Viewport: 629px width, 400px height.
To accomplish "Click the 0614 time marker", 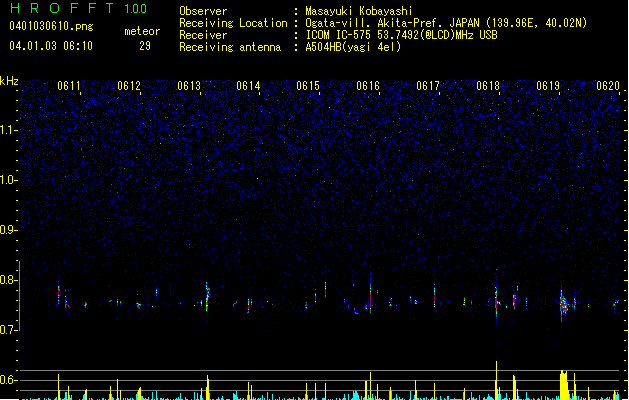I will 248,86.
